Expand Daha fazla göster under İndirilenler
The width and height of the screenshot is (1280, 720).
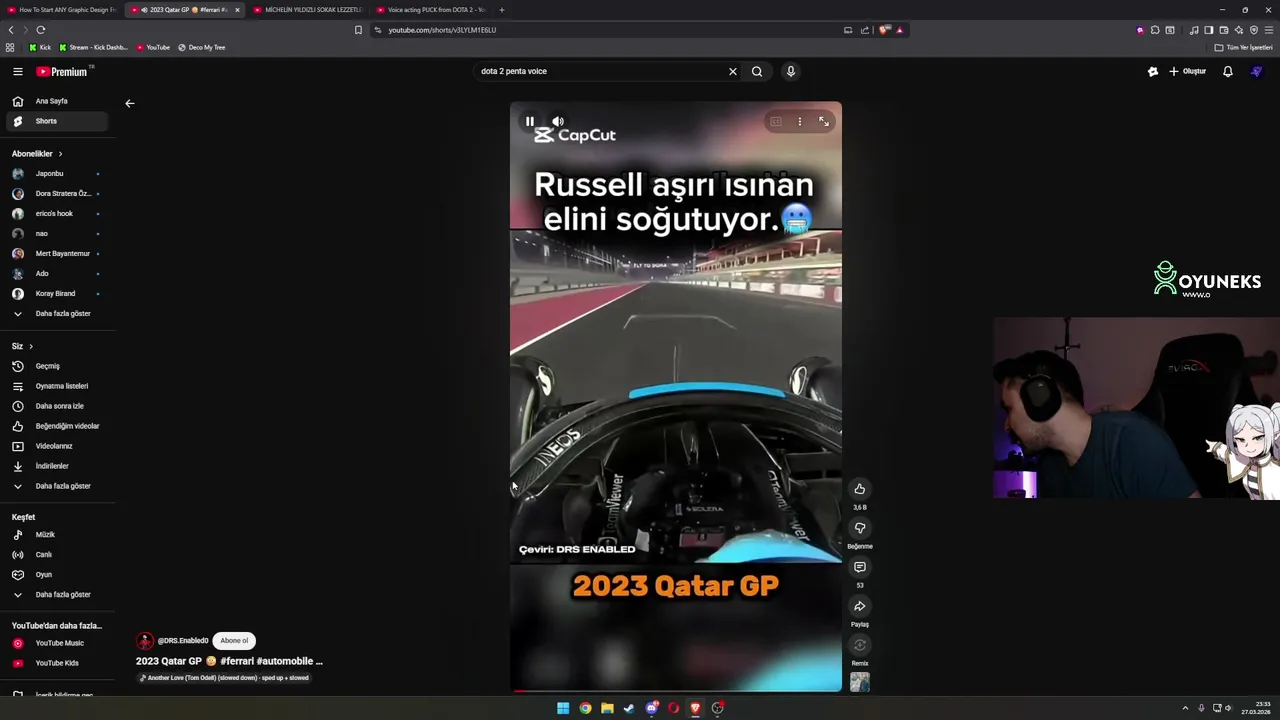coord(56,486)
